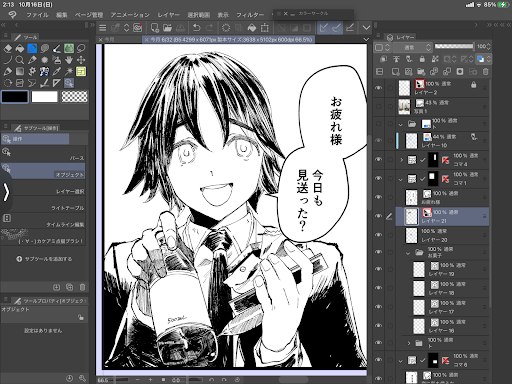Select the white sub color swatch
The image size is (512, 384).
[x=44, y=97]
